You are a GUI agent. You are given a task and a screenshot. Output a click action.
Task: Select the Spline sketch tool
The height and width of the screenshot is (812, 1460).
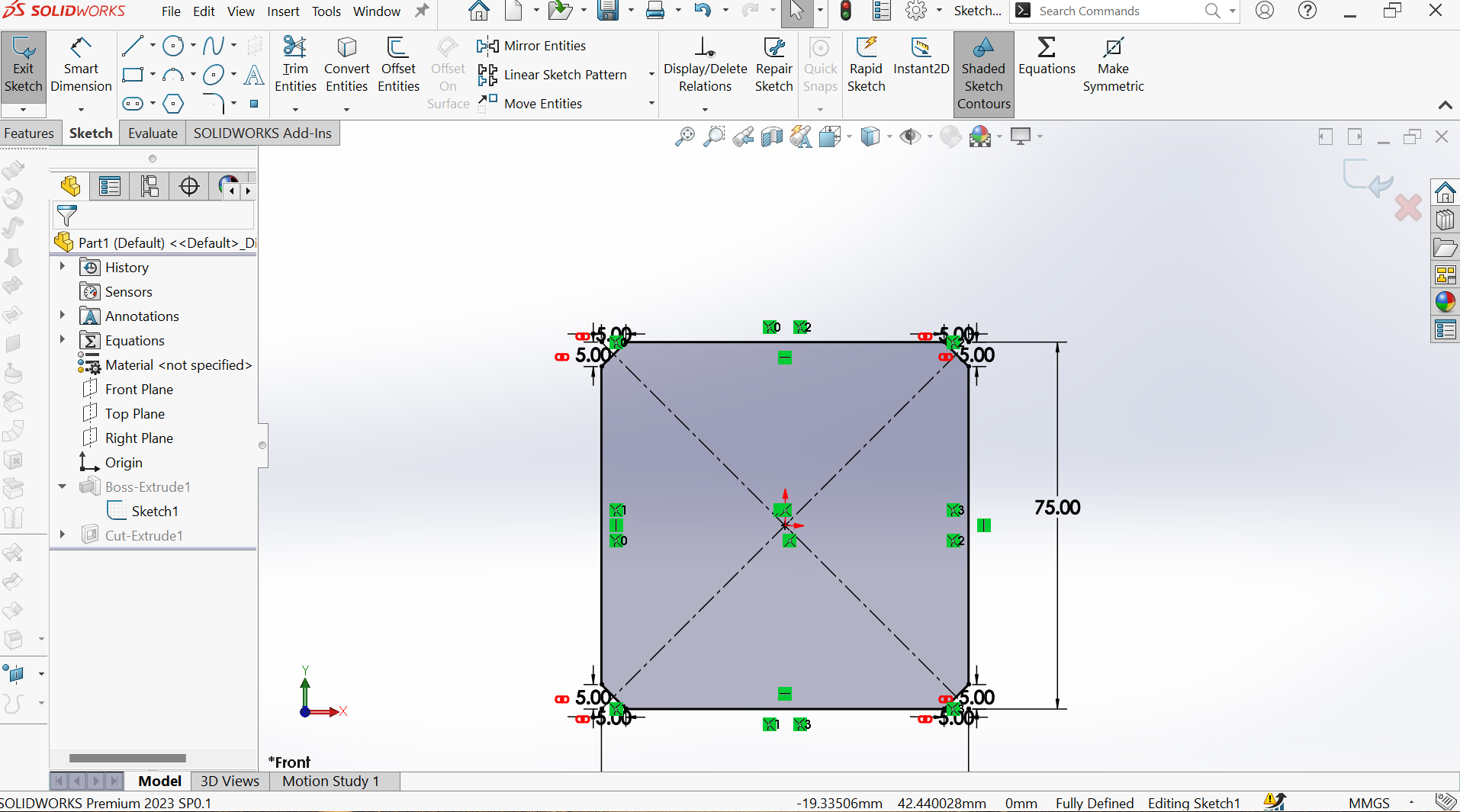(214, 46)
